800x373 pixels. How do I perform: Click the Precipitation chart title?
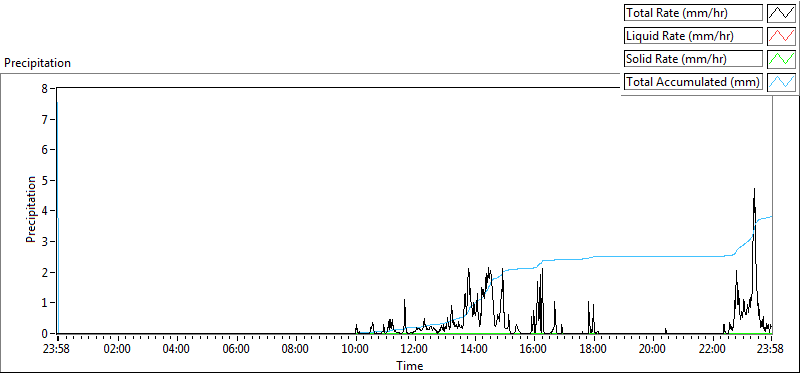click(37, 63)
